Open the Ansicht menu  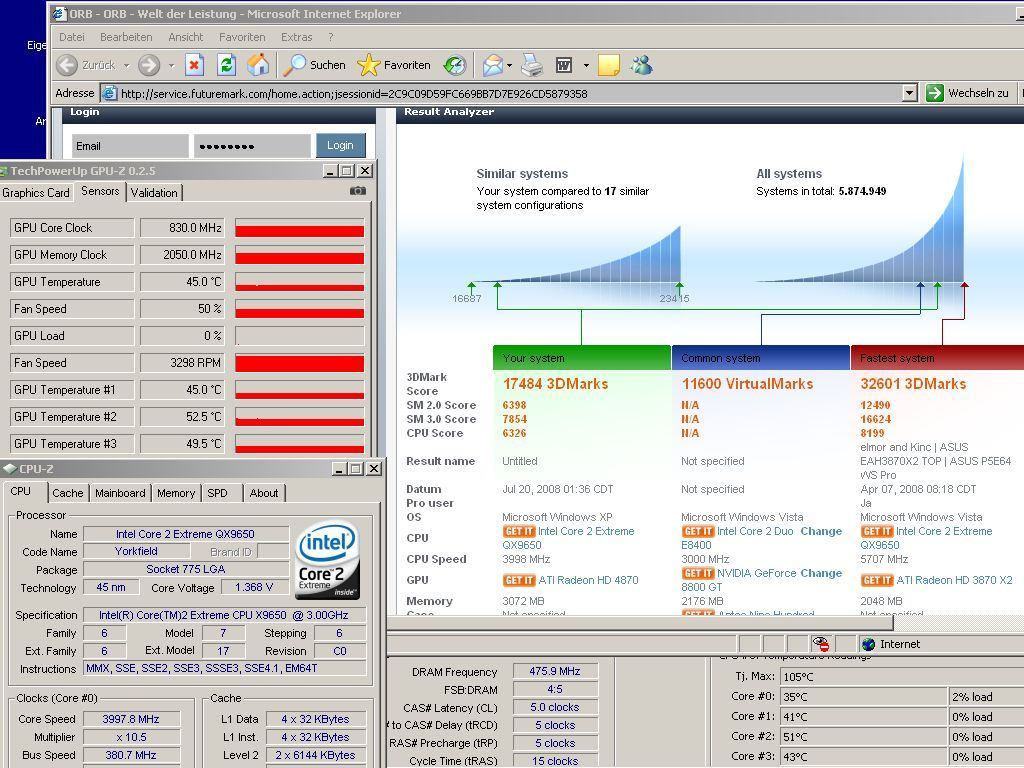click(185, 37)
